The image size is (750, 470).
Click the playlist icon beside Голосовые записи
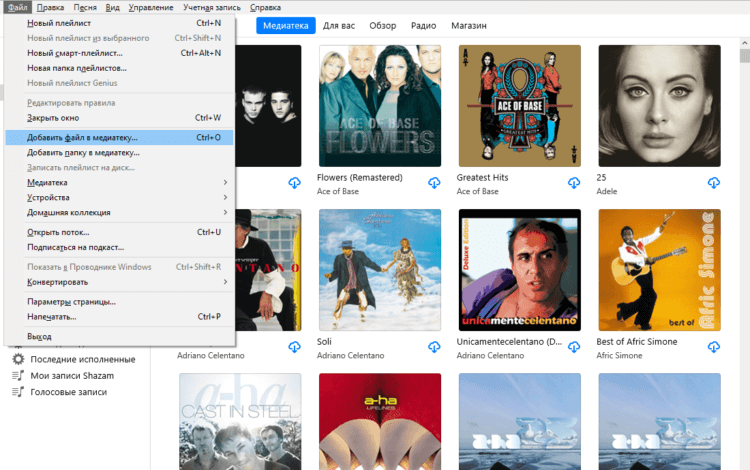tap(18, 392)
